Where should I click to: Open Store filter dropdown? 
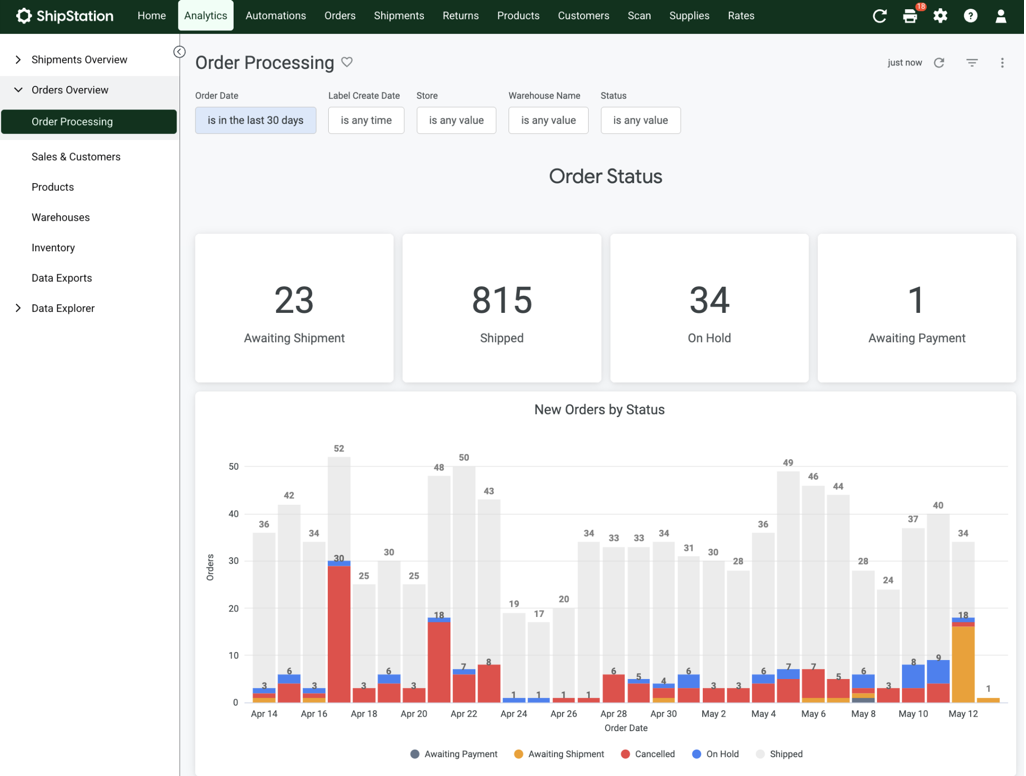pyautogui.click(x=456, y=120)
